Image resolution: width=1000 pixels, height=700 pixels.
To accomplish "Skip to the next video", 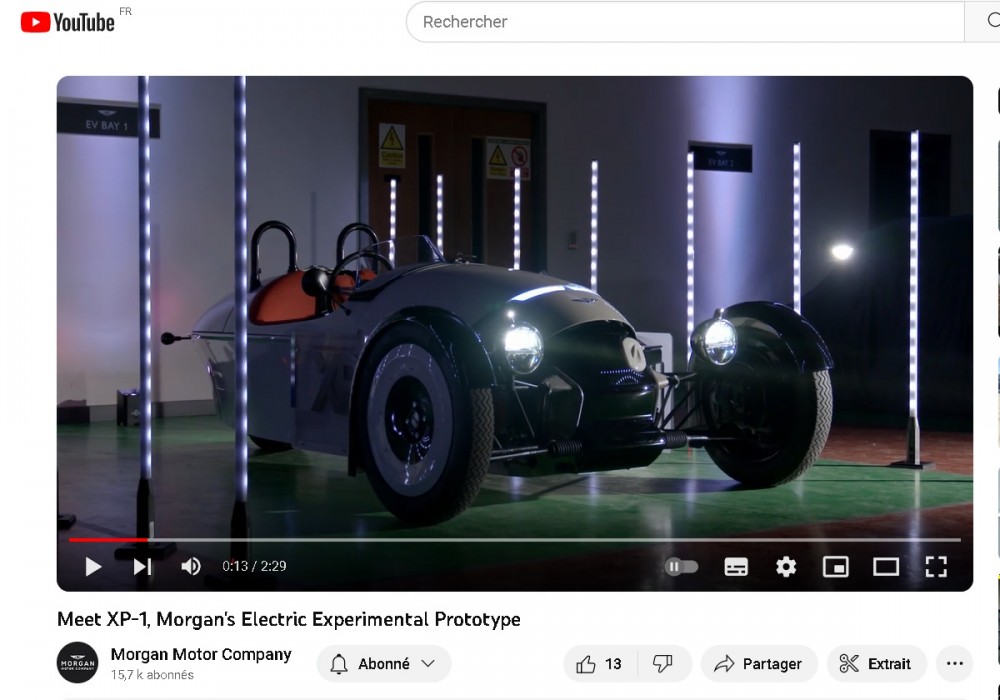I will pyautogui.click(x=142, y=567).
